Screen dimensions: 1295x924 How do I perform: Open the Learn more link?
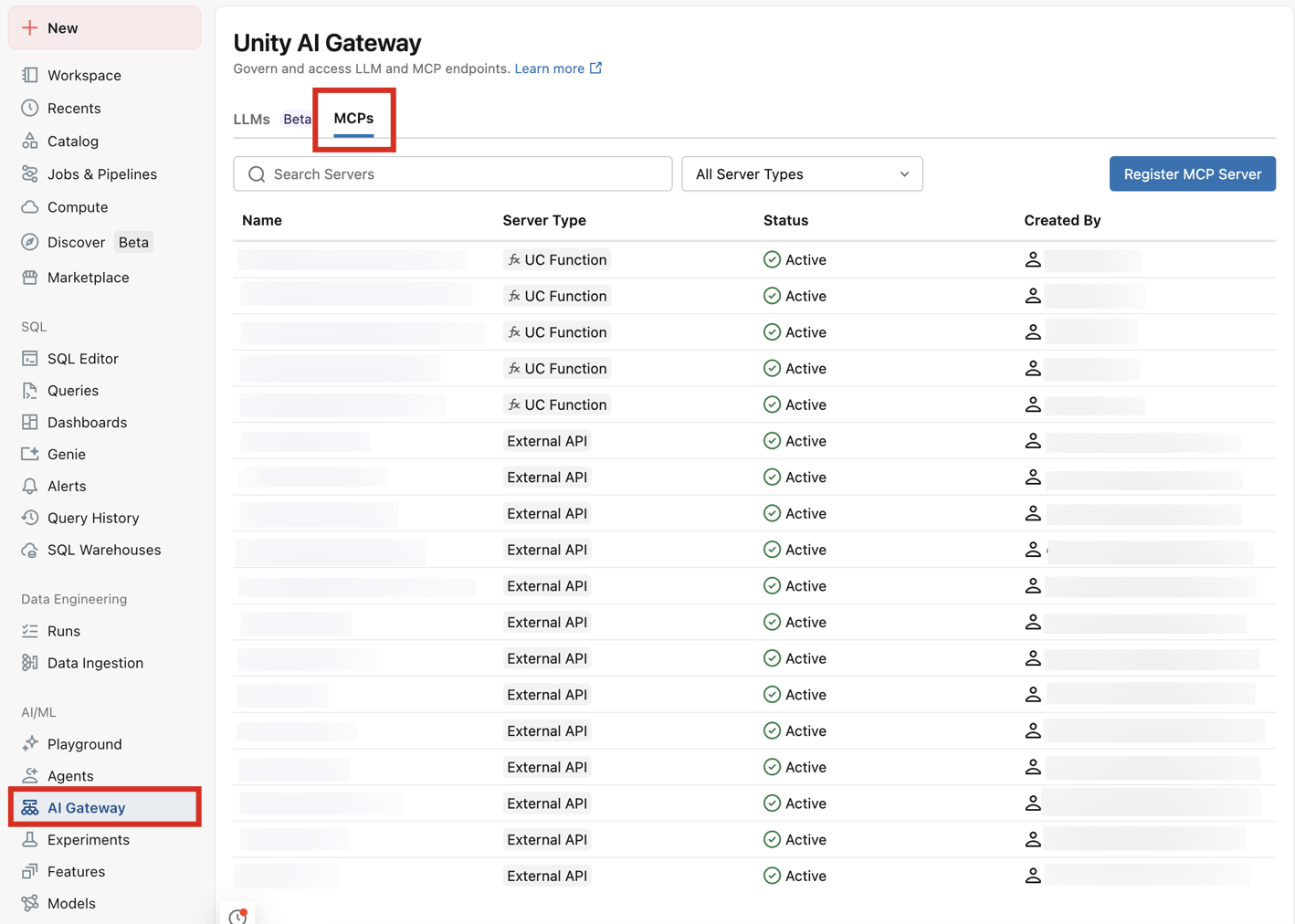[549, 68]
